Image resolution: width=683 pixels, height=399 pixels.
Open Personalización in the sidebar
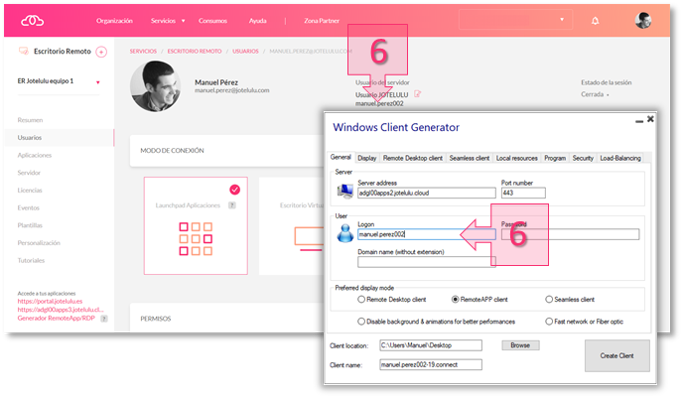pyautogui.click(x=39, y=243)
